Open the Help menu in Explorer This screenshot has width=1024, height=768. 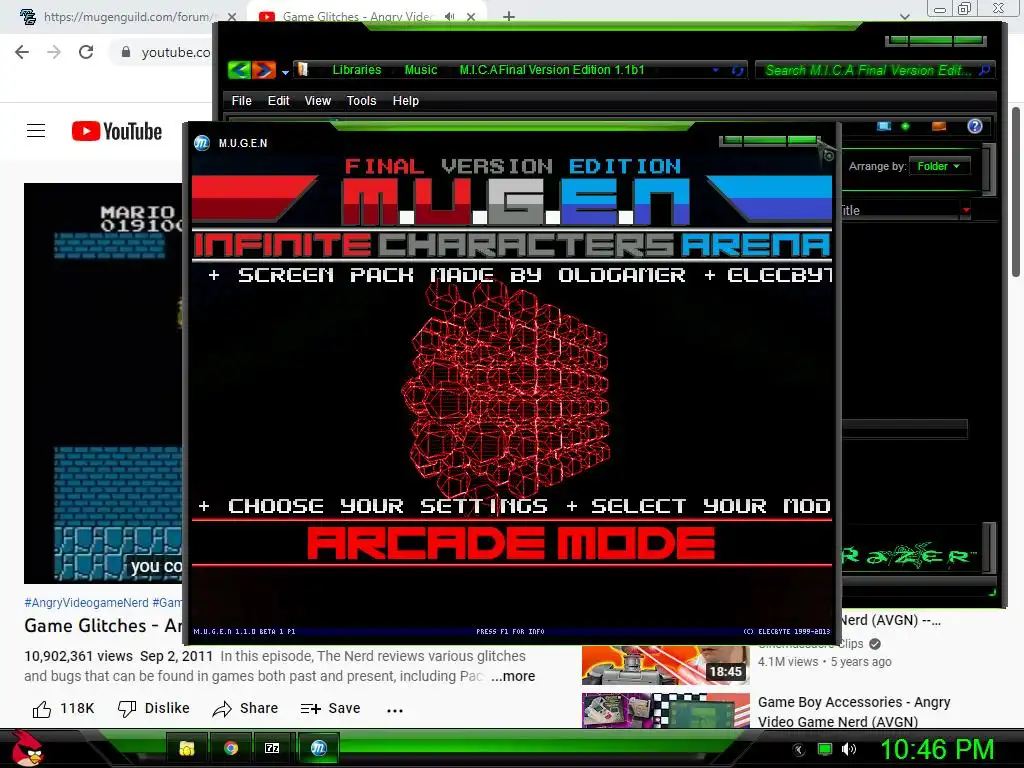click(406, 101)
